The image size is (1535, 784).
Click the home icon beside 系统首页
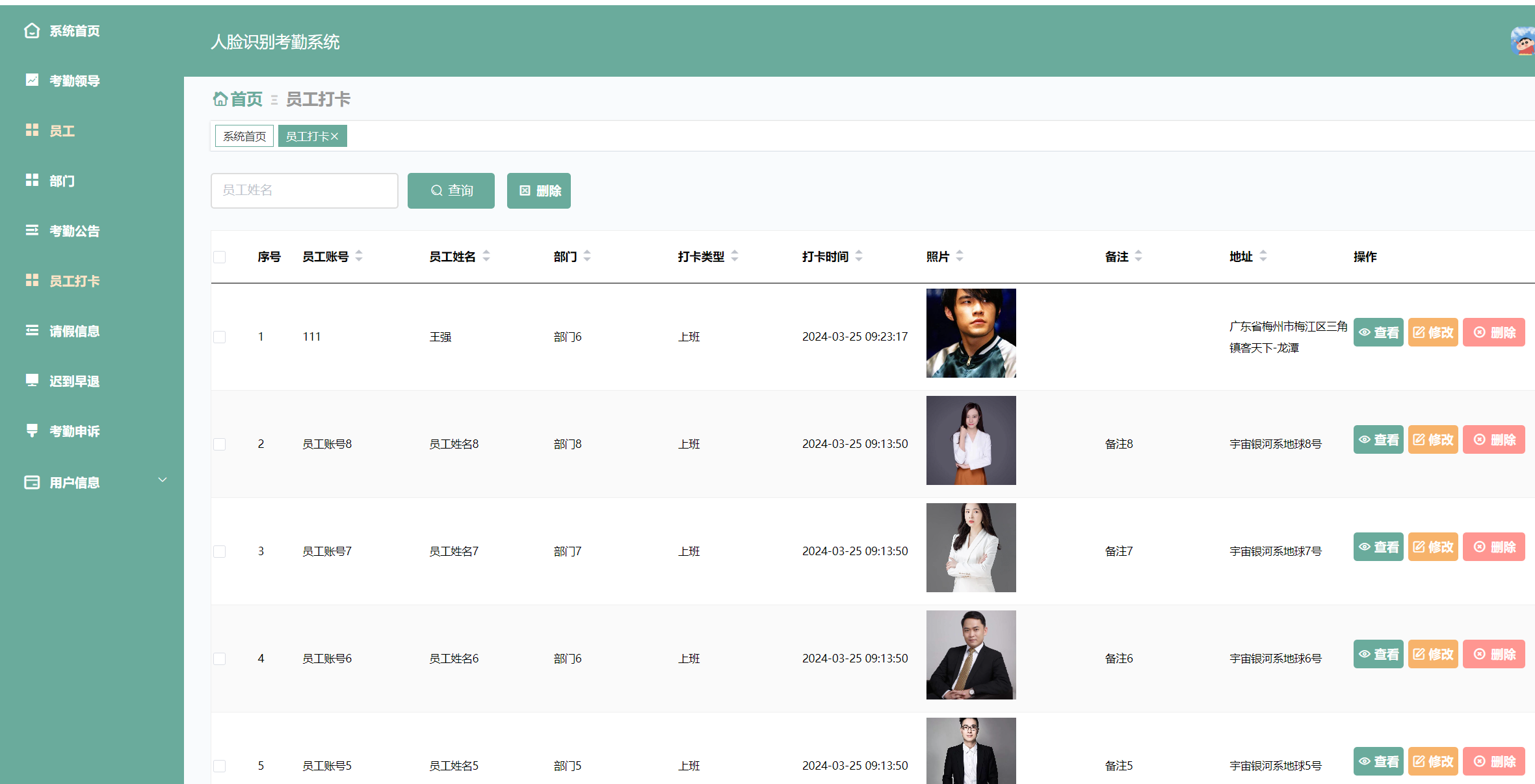tap(32, 31)
